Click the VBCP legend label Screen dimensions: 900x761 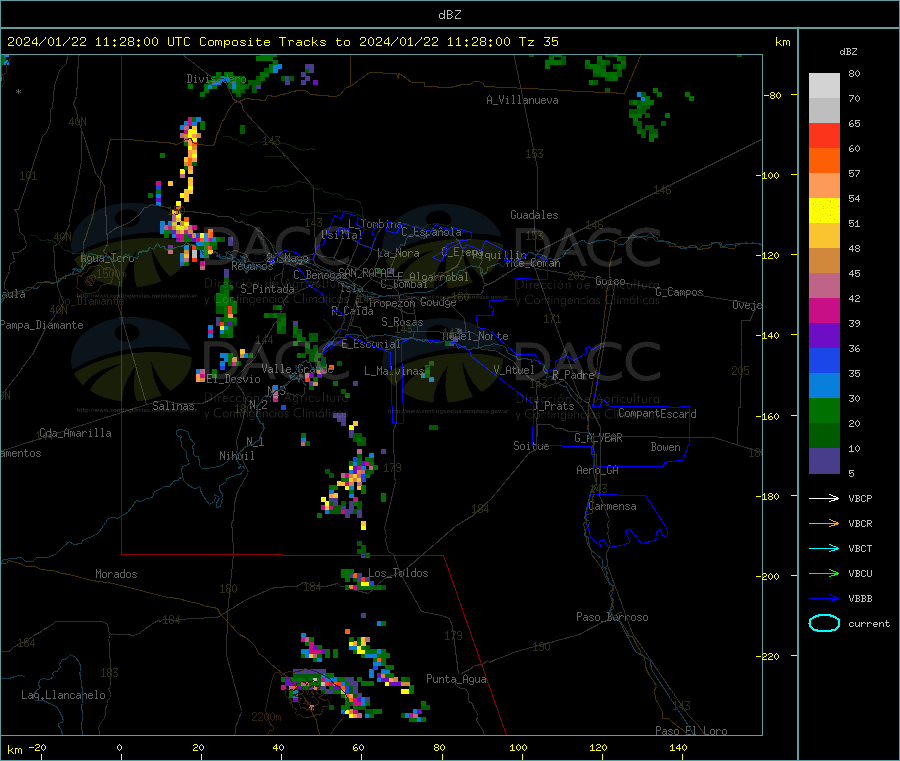click(x=860, y=499)
